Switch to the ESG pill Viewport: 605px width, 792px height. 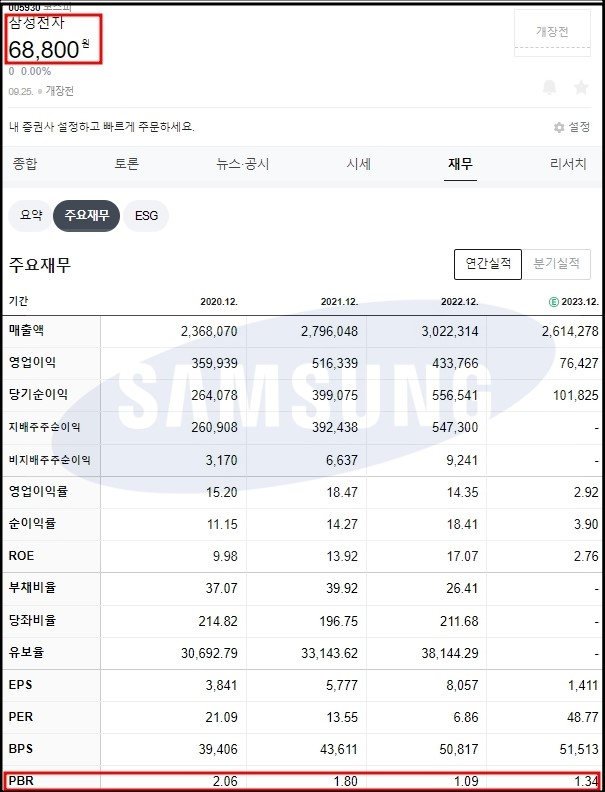click(x=146, y=216)
